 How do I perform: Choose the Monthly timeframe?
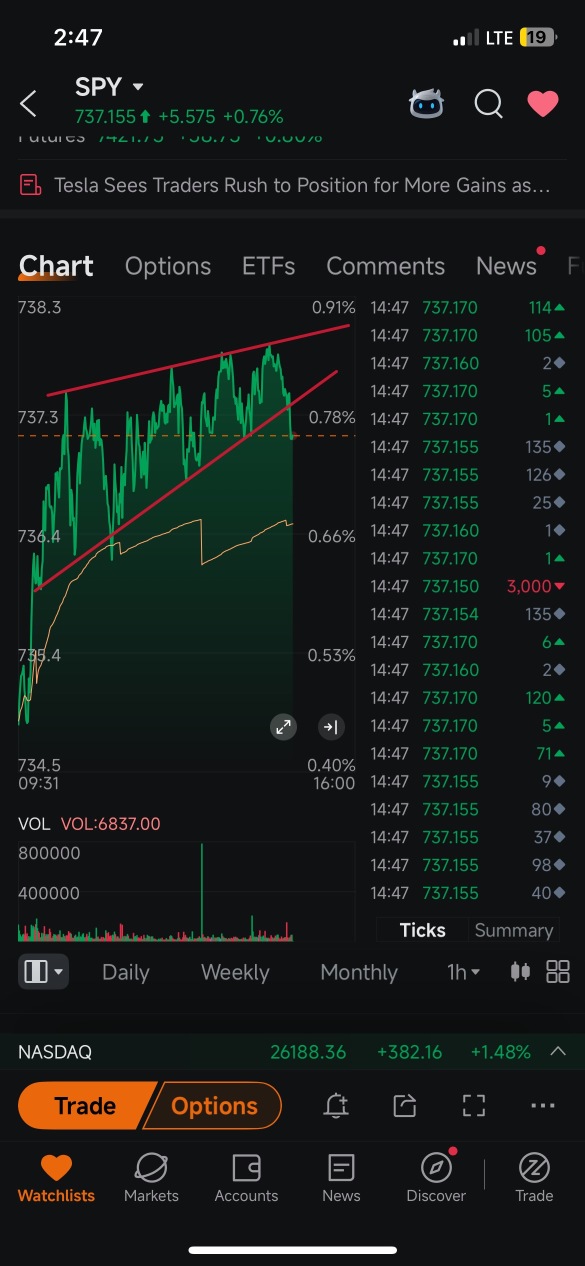[x=359, y=972]
